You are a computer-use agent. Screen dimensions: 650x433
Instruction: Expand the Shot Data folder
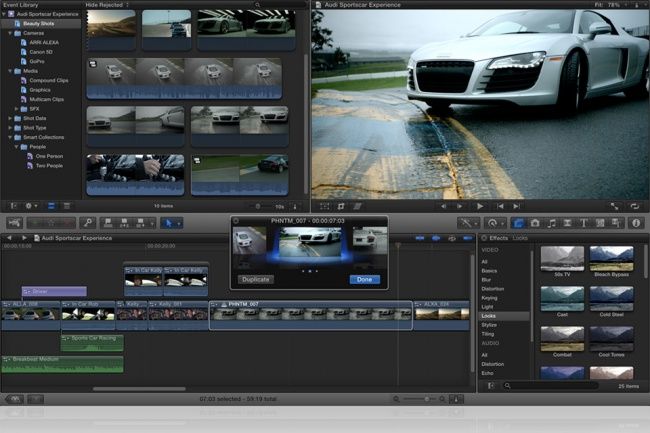[10, 118]
